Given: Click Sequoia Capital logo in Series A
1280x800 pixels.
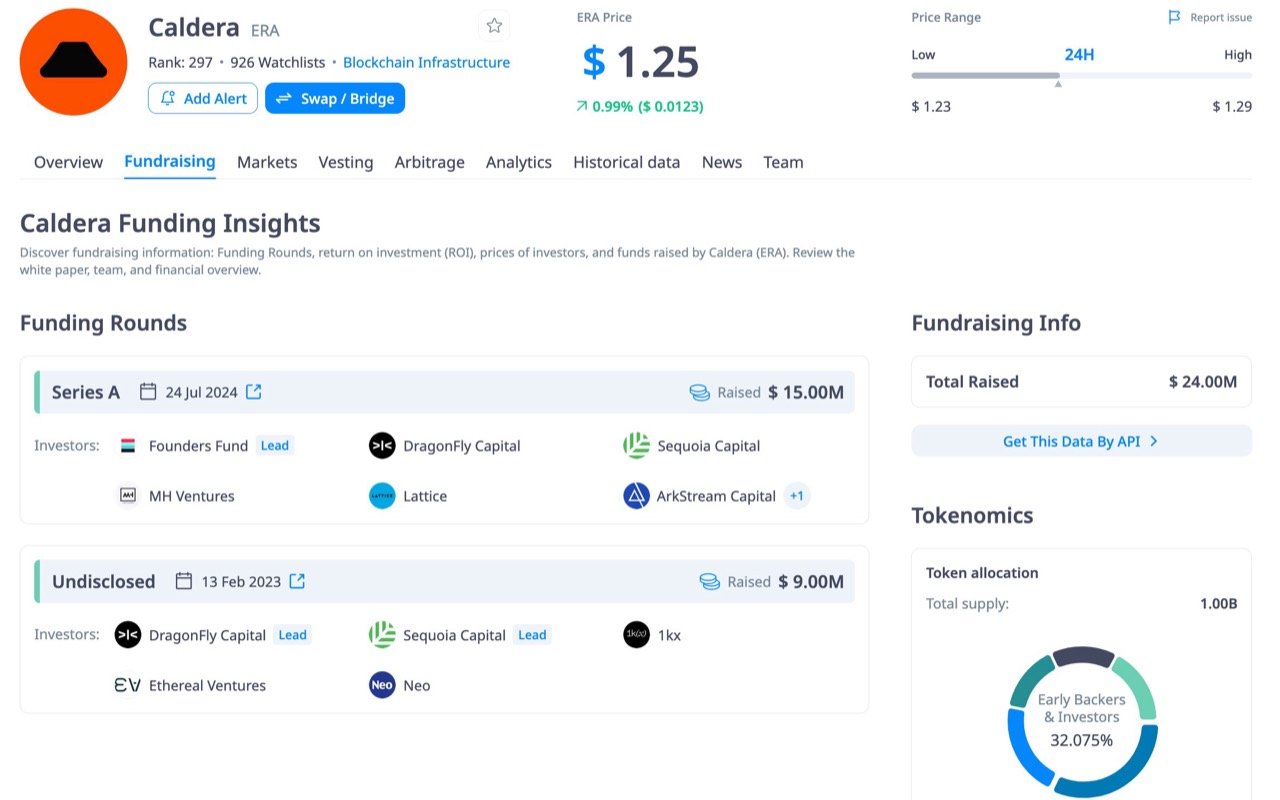Looking at the screenshot, I should click(x=636, y=446).
